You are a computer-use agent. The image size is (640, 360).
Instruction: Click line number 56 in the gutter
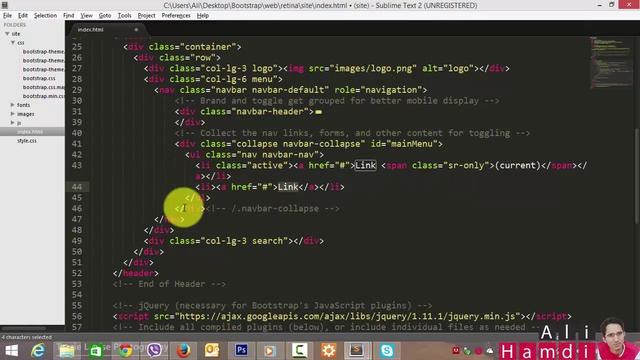77,316
